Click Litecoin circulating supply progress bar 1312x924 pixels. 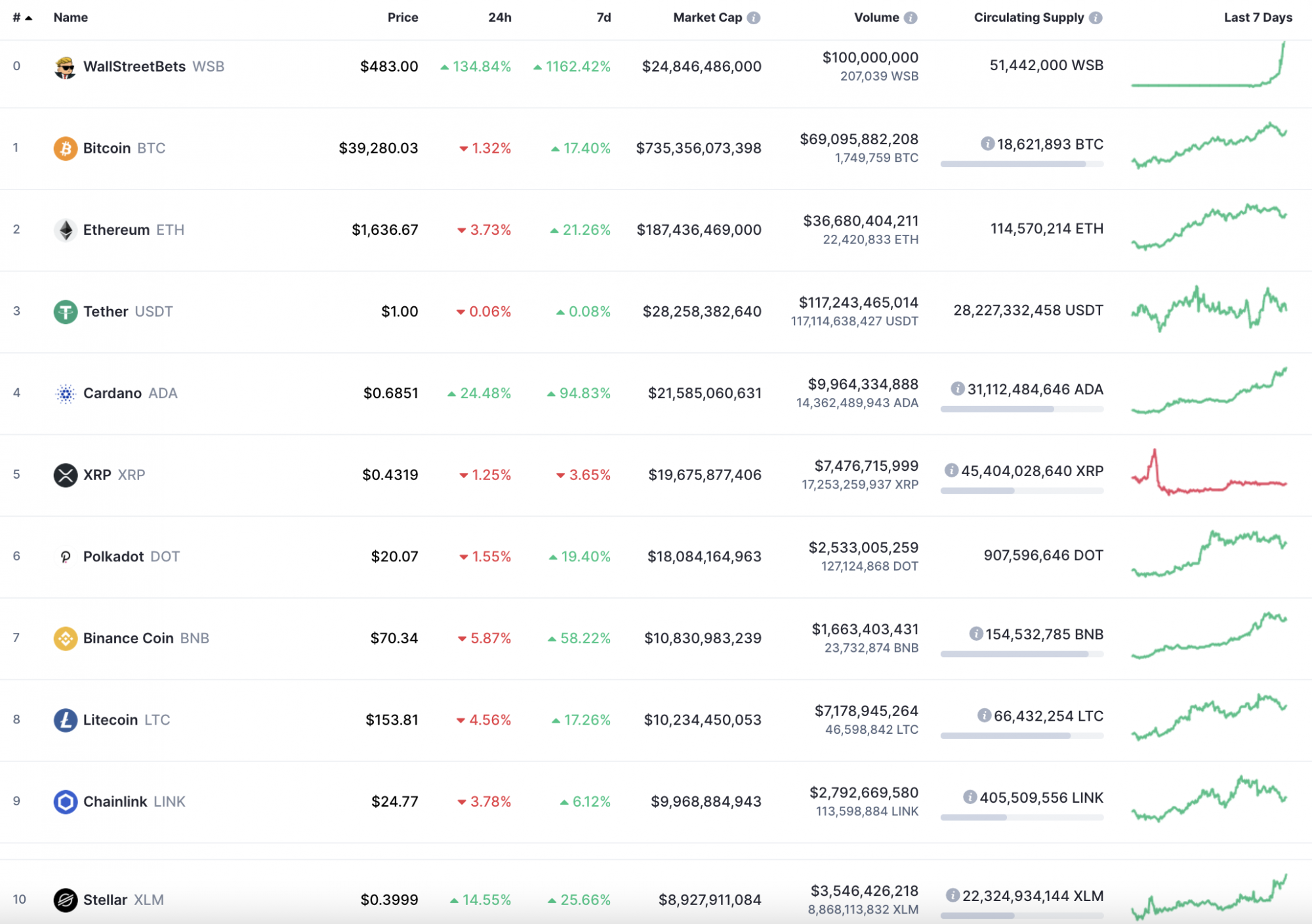pos(1022,736)
